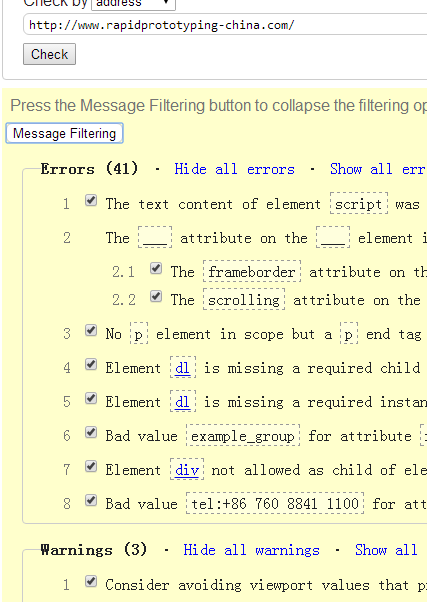
Task: Click 'Errors (41)' heading text
Action: 89,169
